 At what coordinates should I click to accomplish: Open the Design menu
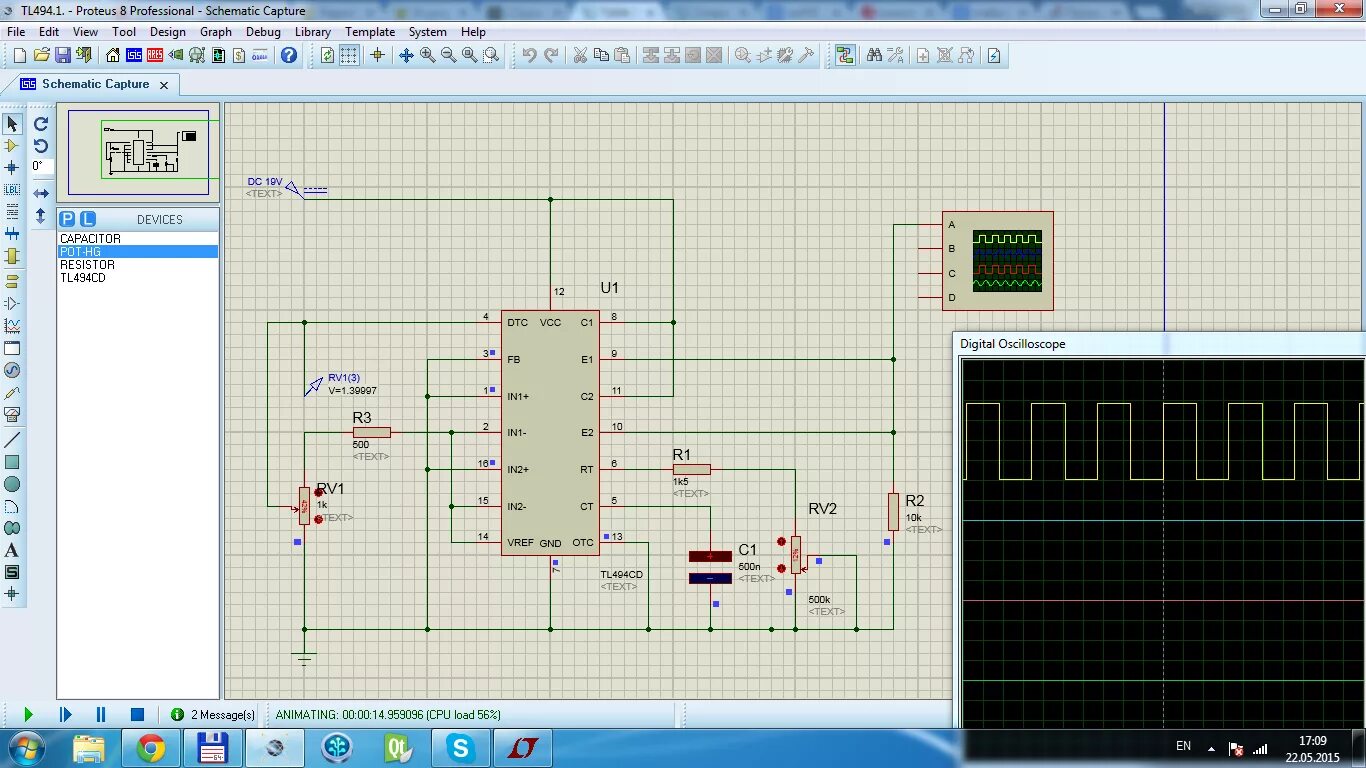click(x=168, y=32)
